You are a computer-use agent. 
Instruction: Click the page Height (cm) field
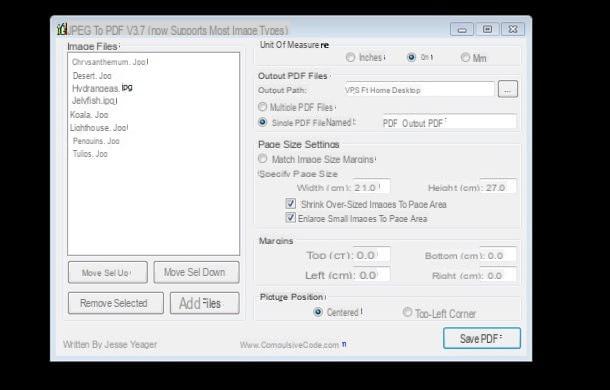point(498,187)
